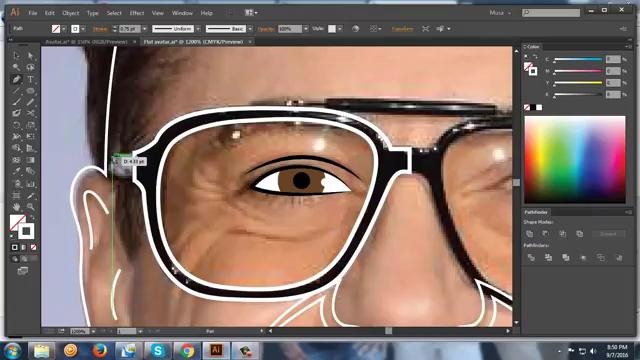Screen dimensions: 640x360
Task: Select the Blend tool
Action: (x=30, y=171)
